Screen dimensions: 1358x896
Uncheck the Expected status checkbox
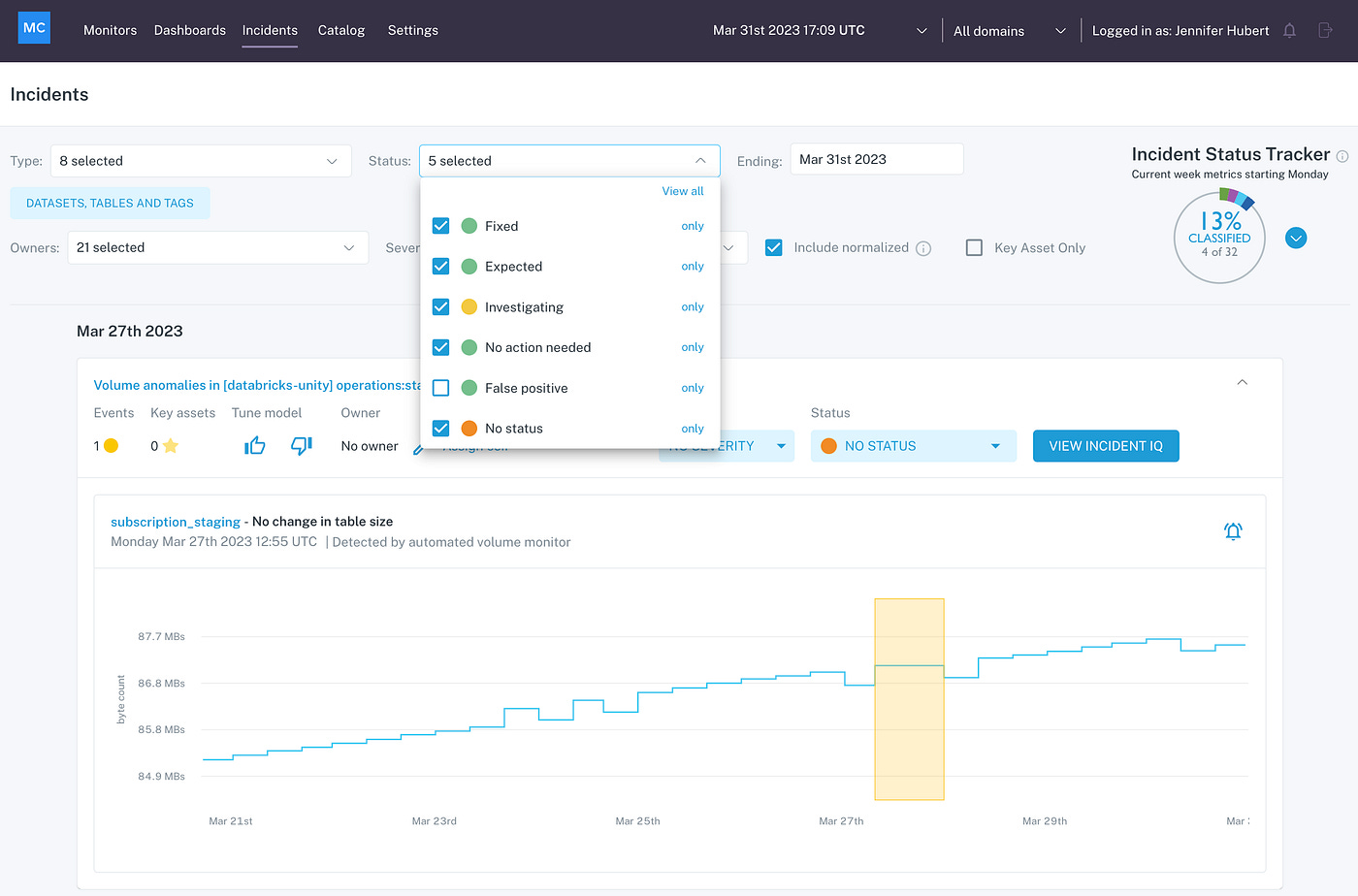[x=440, y=266]
